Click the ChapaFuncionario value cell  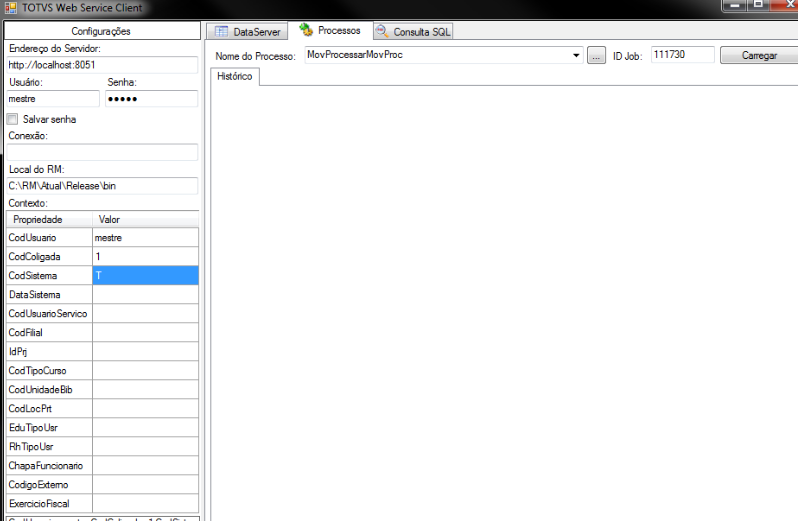(146, 466)
